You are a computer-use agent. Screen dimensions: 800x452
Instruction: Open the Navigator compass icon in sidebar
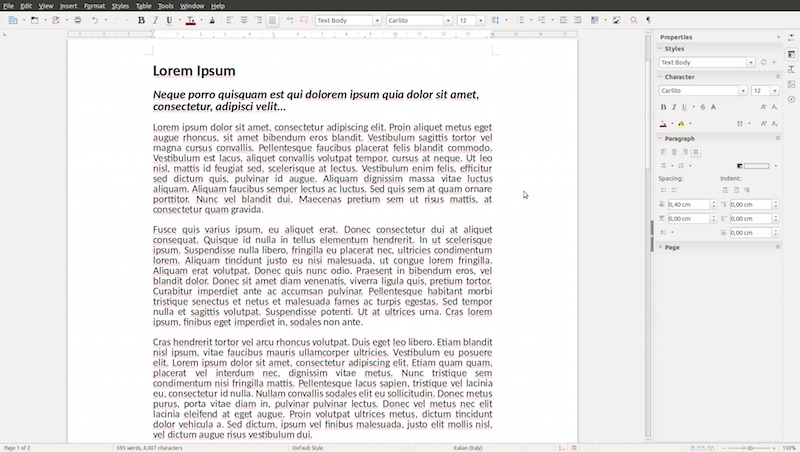[x=791, y=99]
